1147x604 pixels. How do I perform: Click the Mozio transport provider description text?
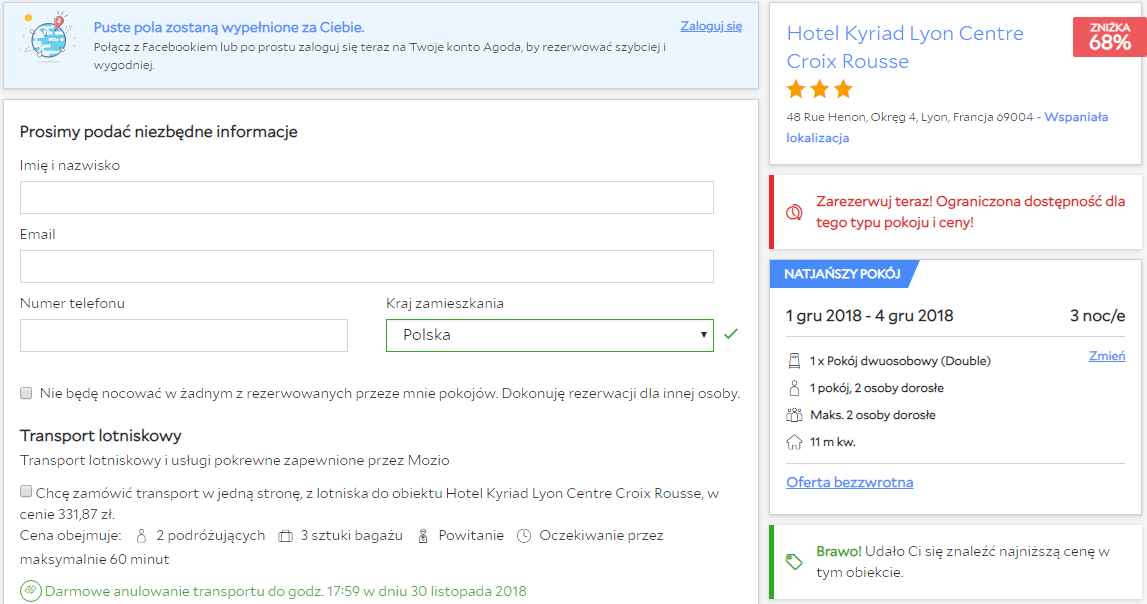[x=235, y=461]
